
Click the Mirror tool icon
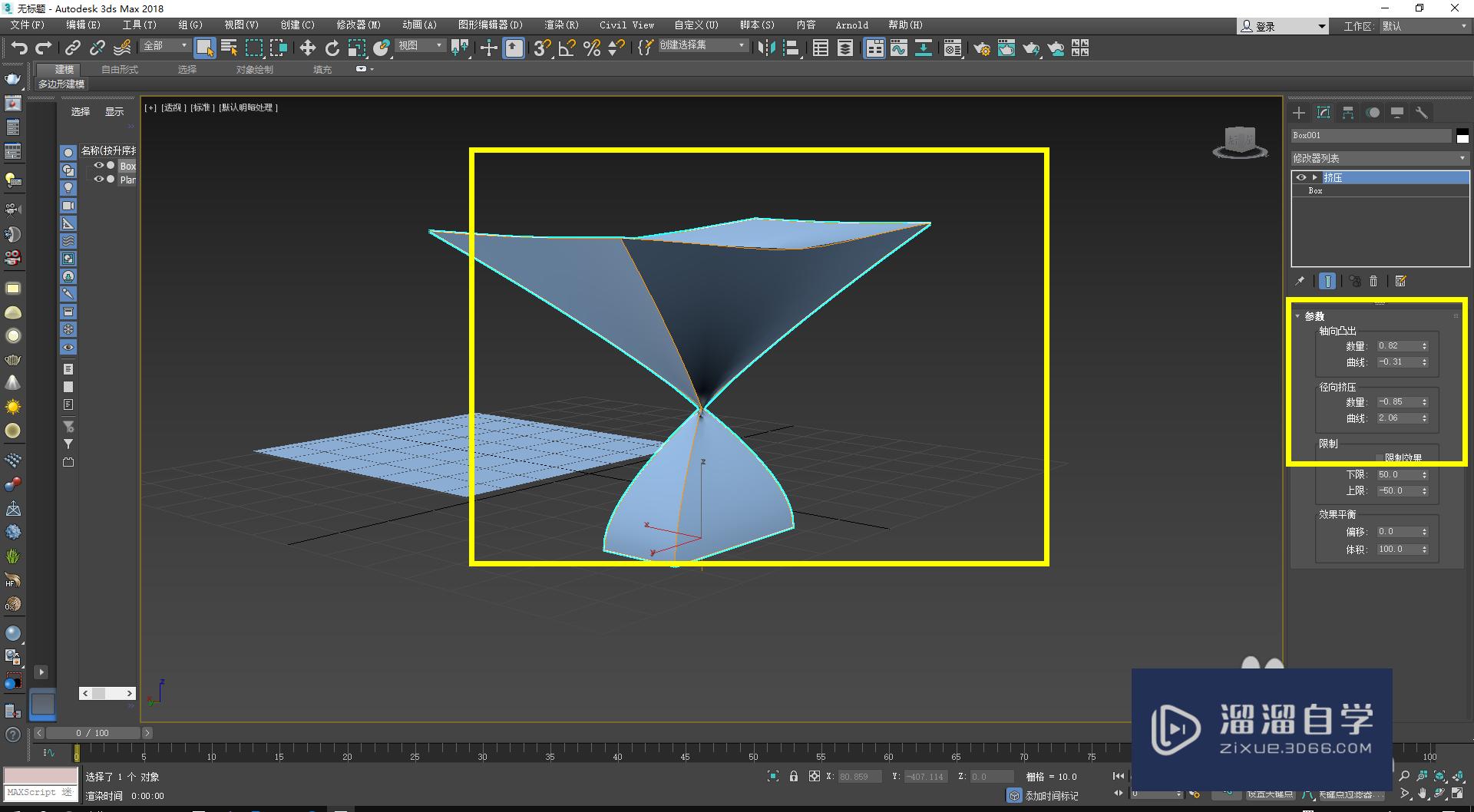pos(765,48)
